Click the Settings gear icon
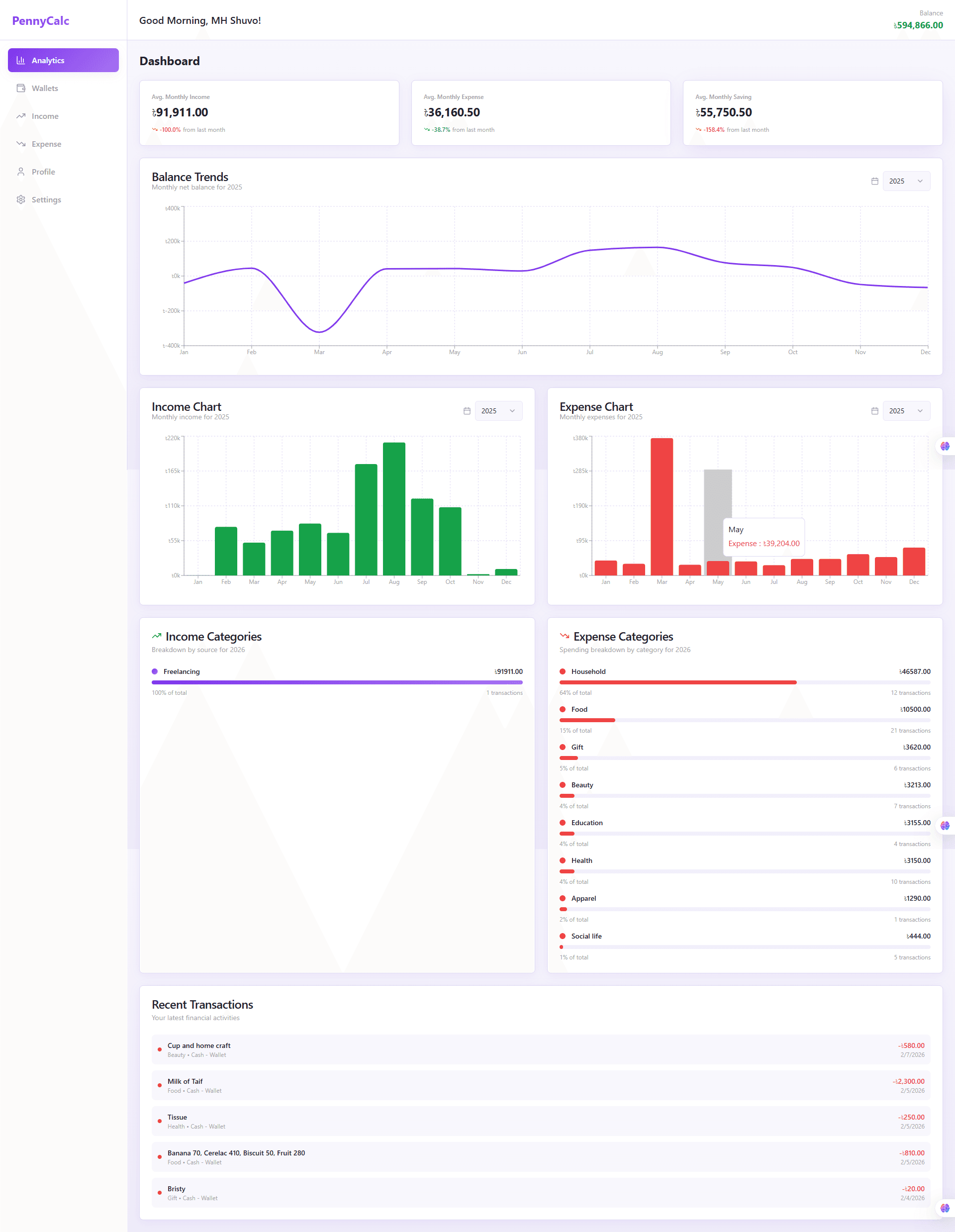955x1232 pixels. pyautogui.click(x=21, y=199)
